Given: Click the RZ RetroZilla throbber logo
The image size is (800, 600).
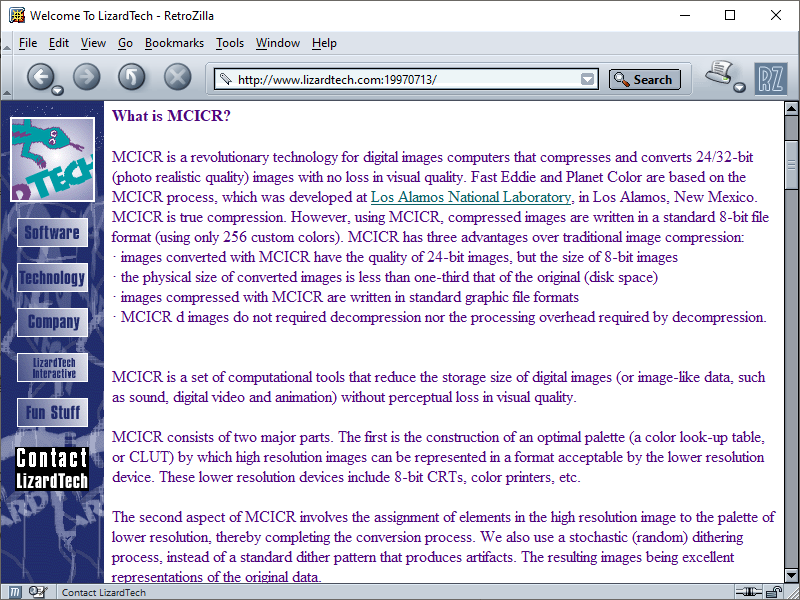Looking at the screenshot, I should 771,76.
